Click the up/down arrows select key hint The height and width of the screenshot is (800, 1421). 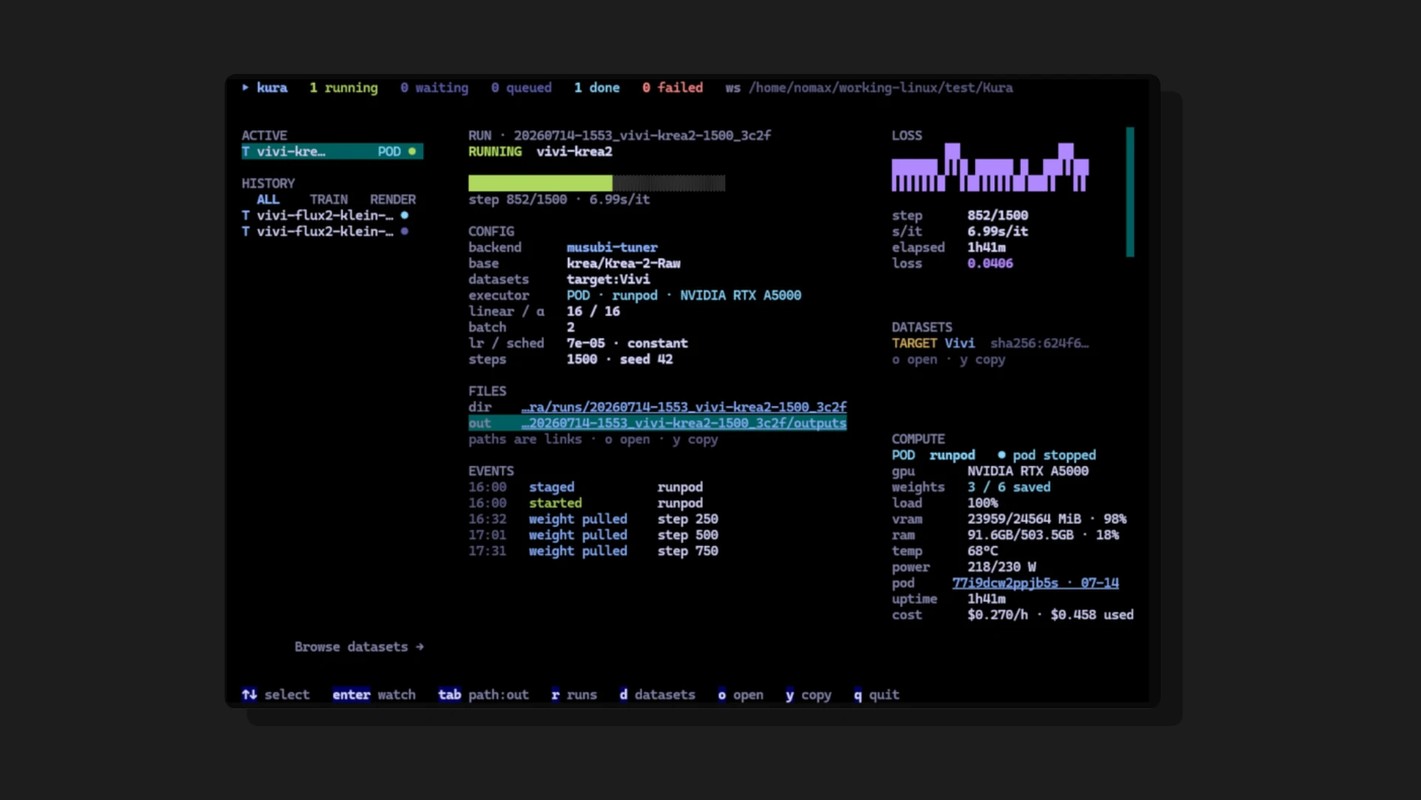pos(249,695)
